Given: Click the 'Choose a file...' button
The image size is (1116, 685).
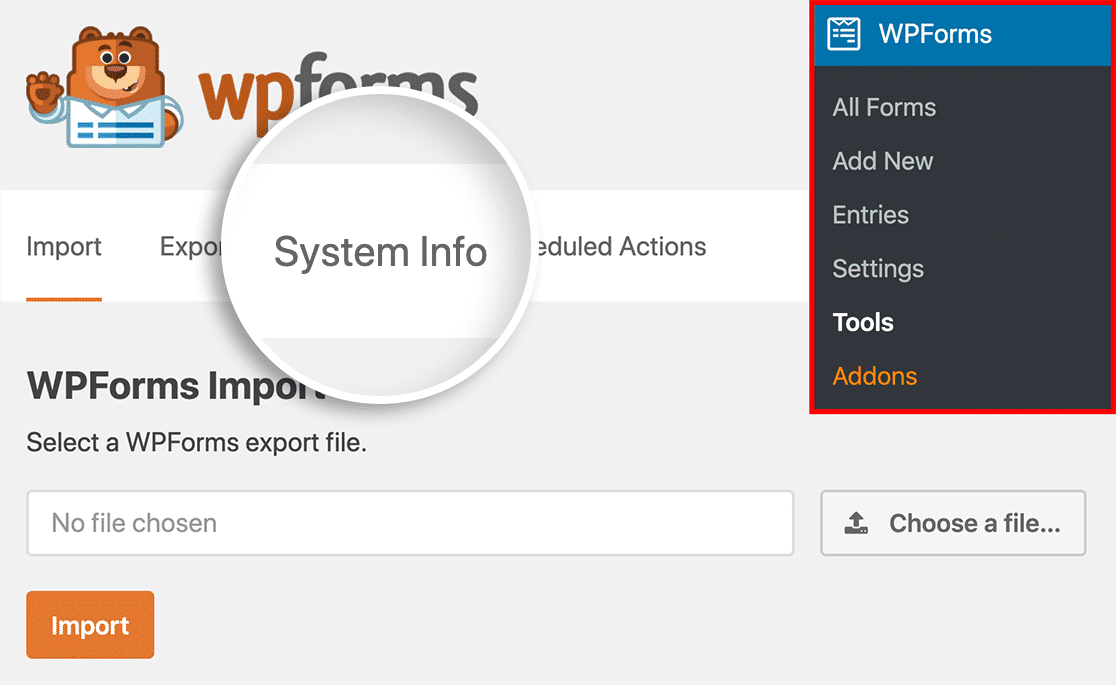Looking at the screenshot, I should point(953,523).
